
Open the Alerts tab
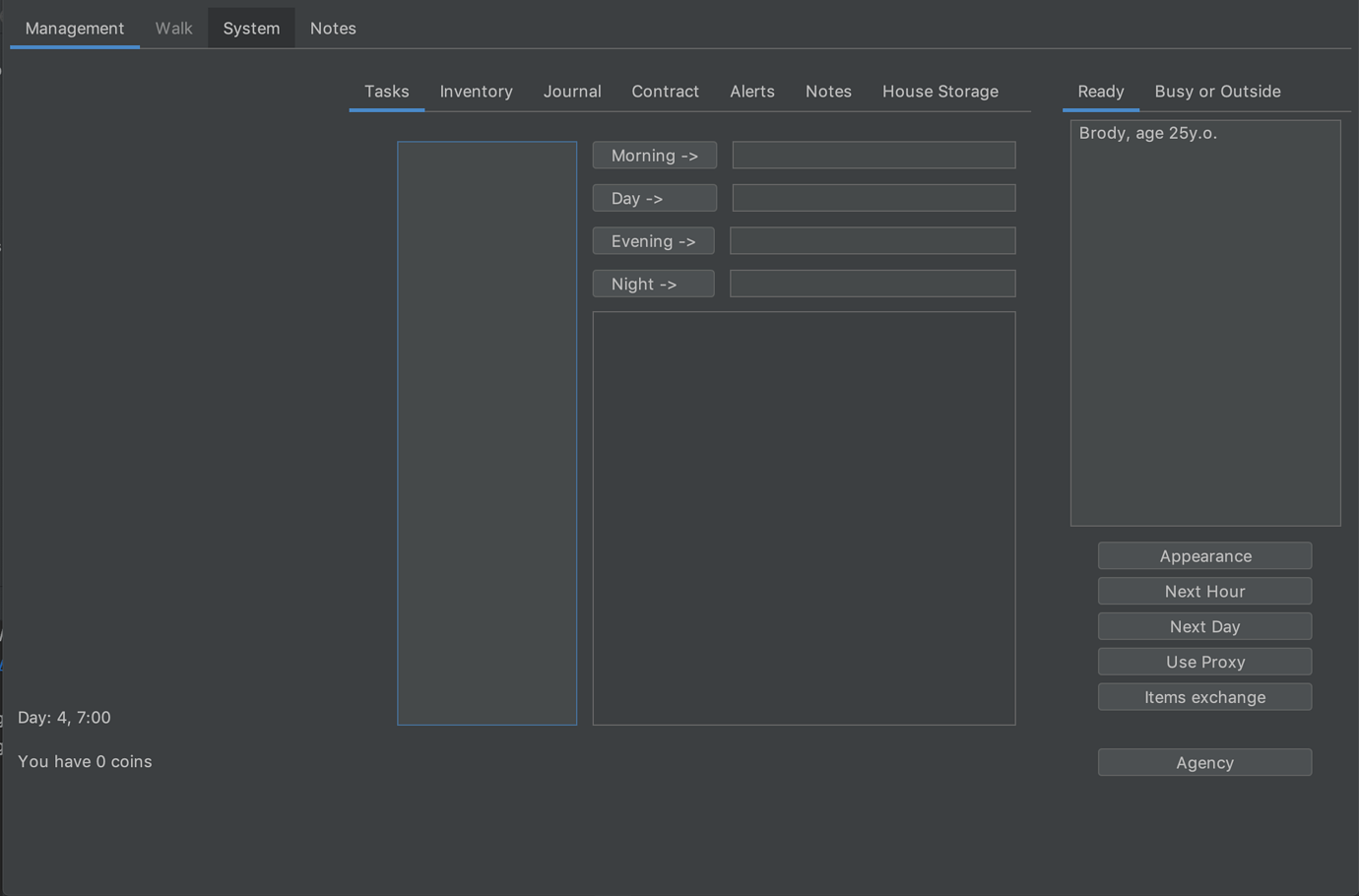pos(751,91)
